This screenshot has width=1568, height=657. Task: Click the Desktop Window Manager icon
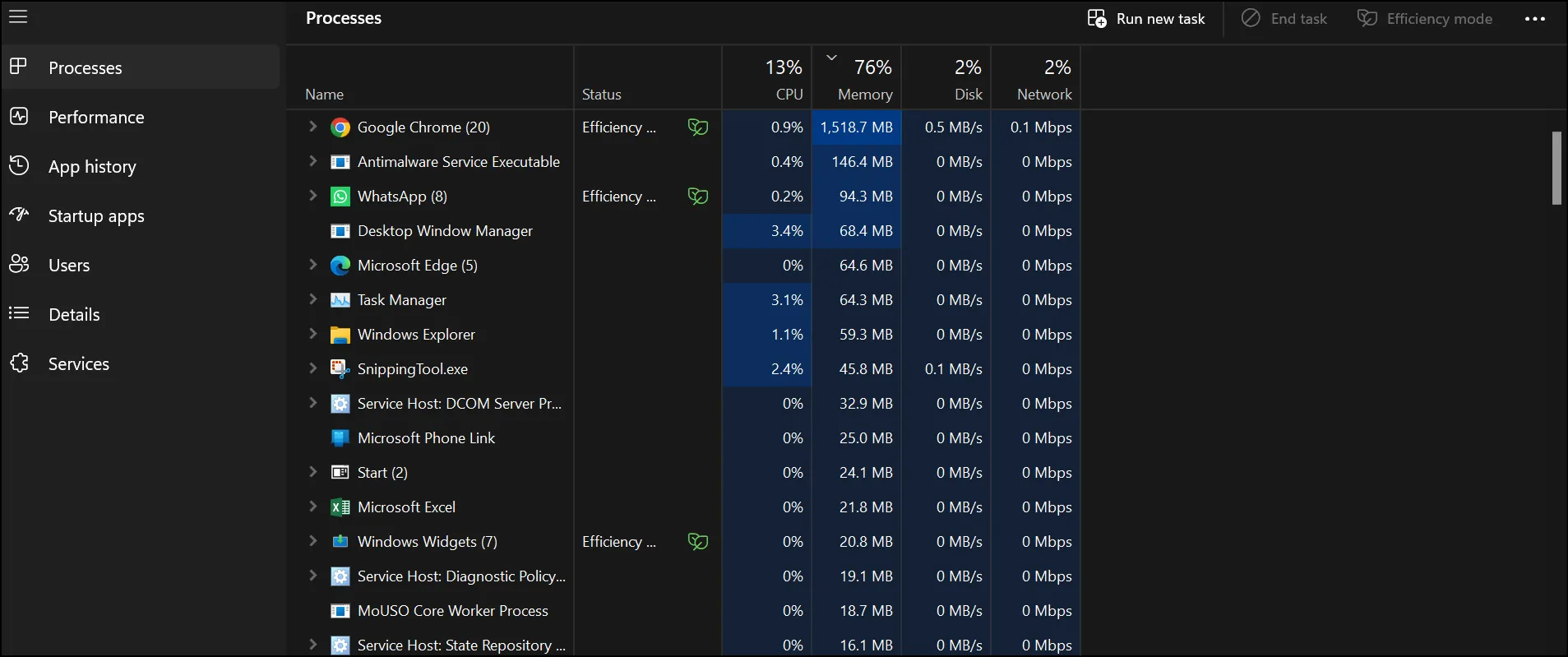[340, 231]
